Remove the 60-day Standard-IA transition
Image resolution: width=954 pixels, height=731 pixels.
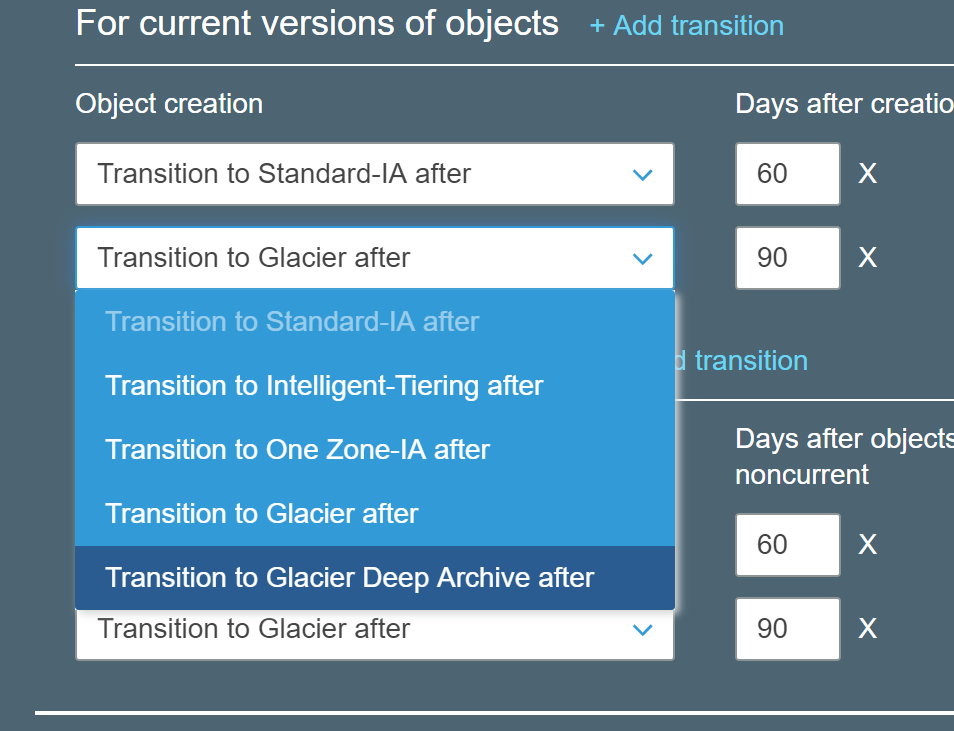point(866,174)
